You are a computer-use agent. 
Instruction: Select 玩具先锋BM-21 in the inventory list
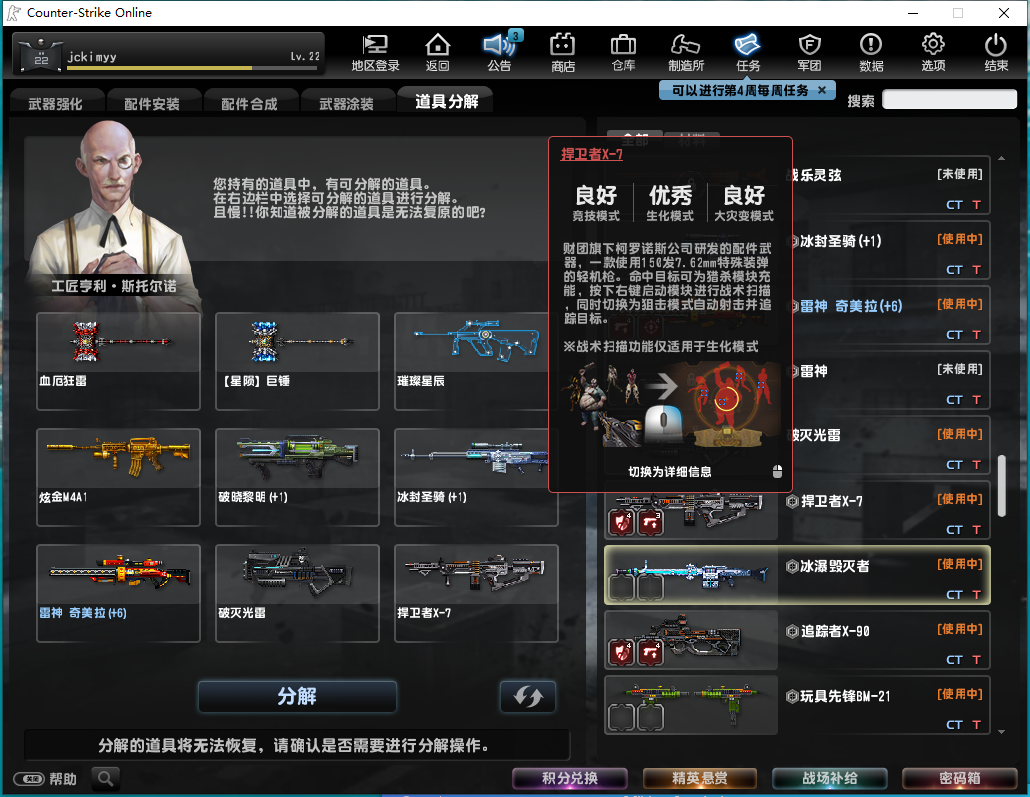(797, 705)
